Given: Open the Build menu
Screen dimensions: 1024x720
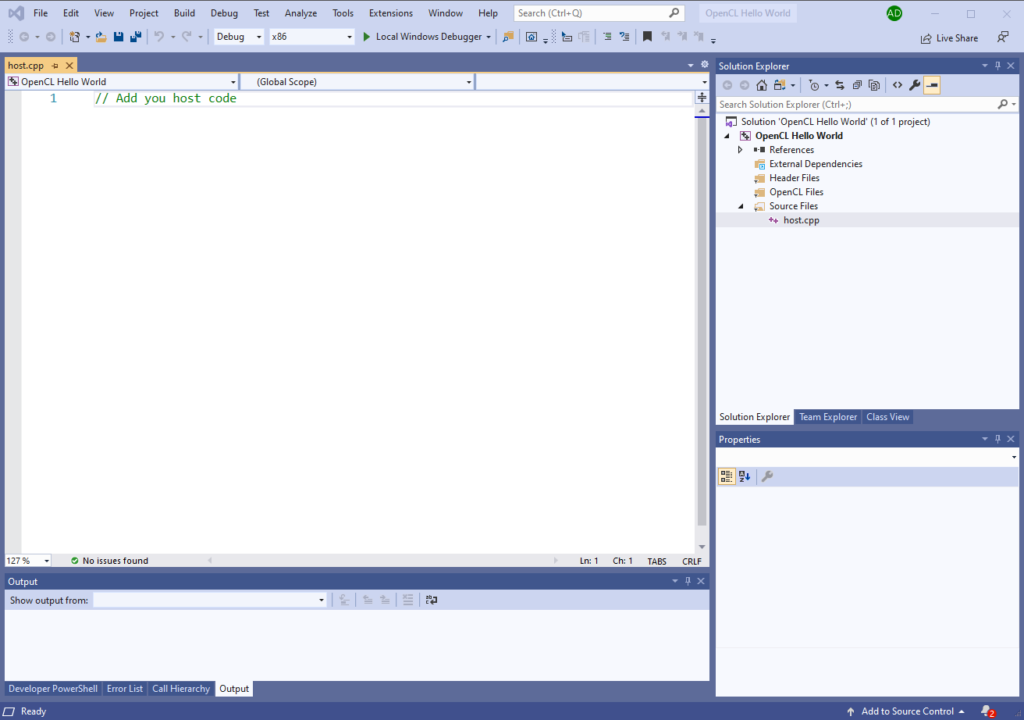Looking at the screenshot, I should point(184,13).
